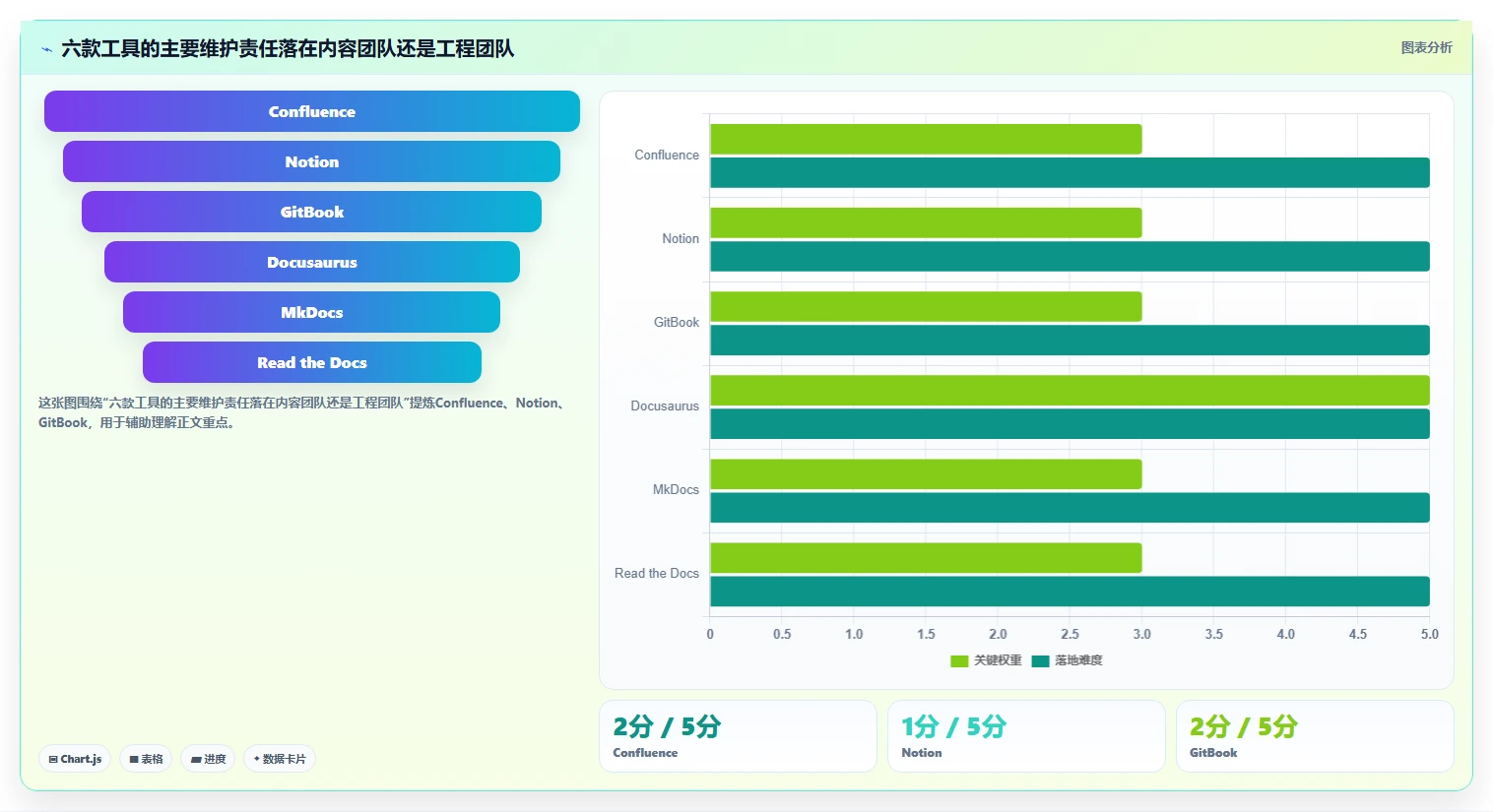Select the MkDocs funnel bar

click(x=311, y=312)
